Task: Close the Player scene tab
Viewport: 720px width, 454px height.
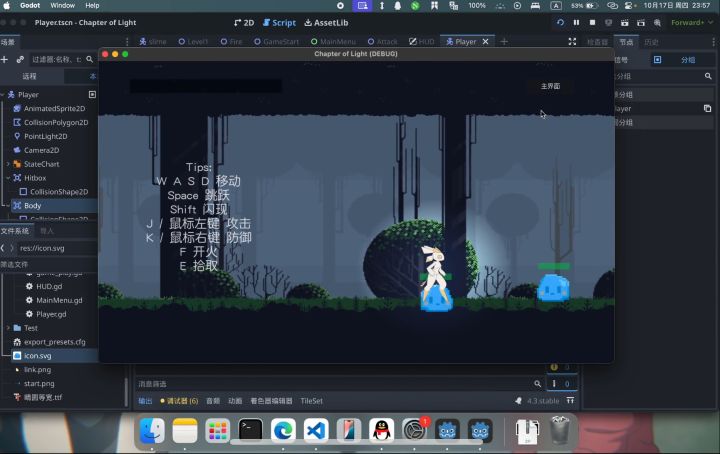Action: [485, 41]
